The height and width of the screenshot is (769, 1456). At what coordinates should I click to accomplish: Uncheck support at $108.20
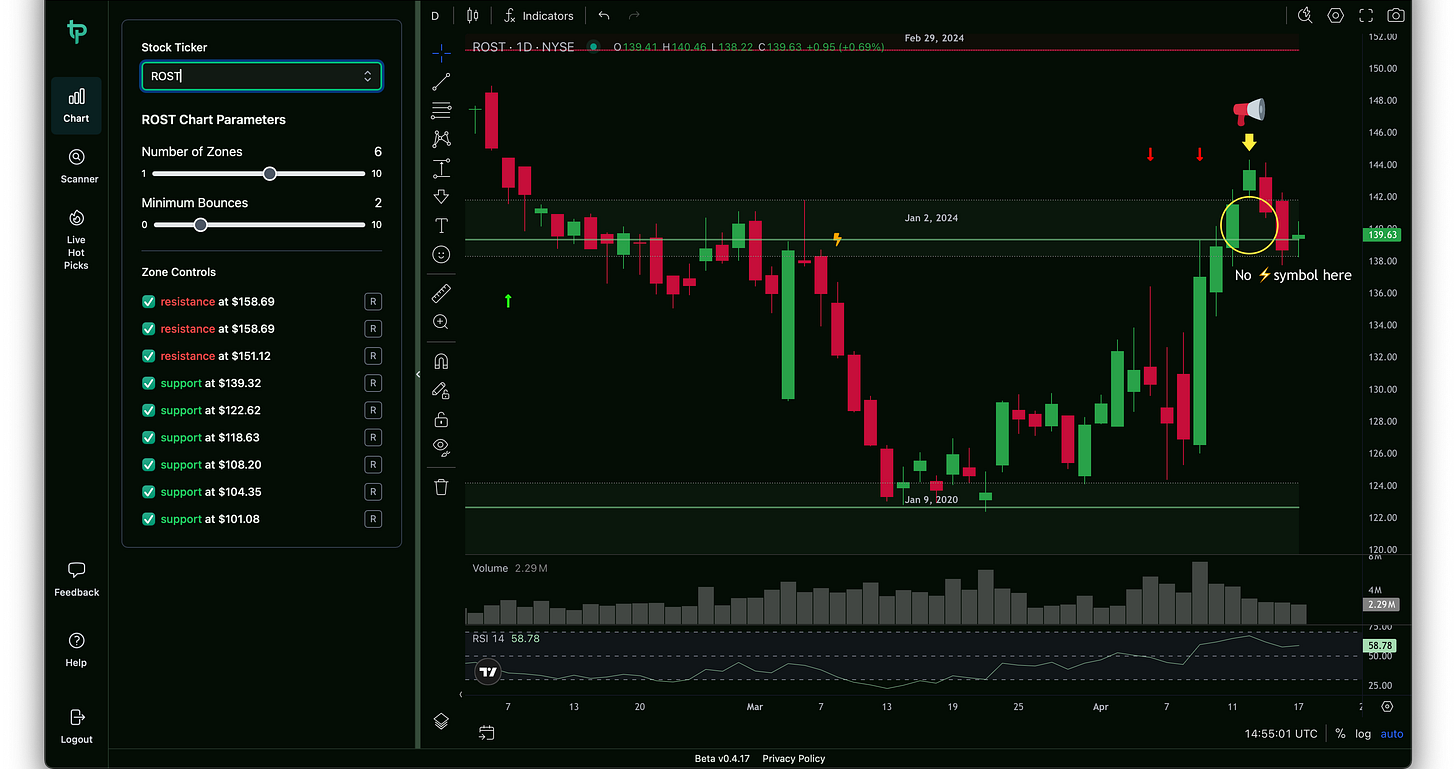148,464
